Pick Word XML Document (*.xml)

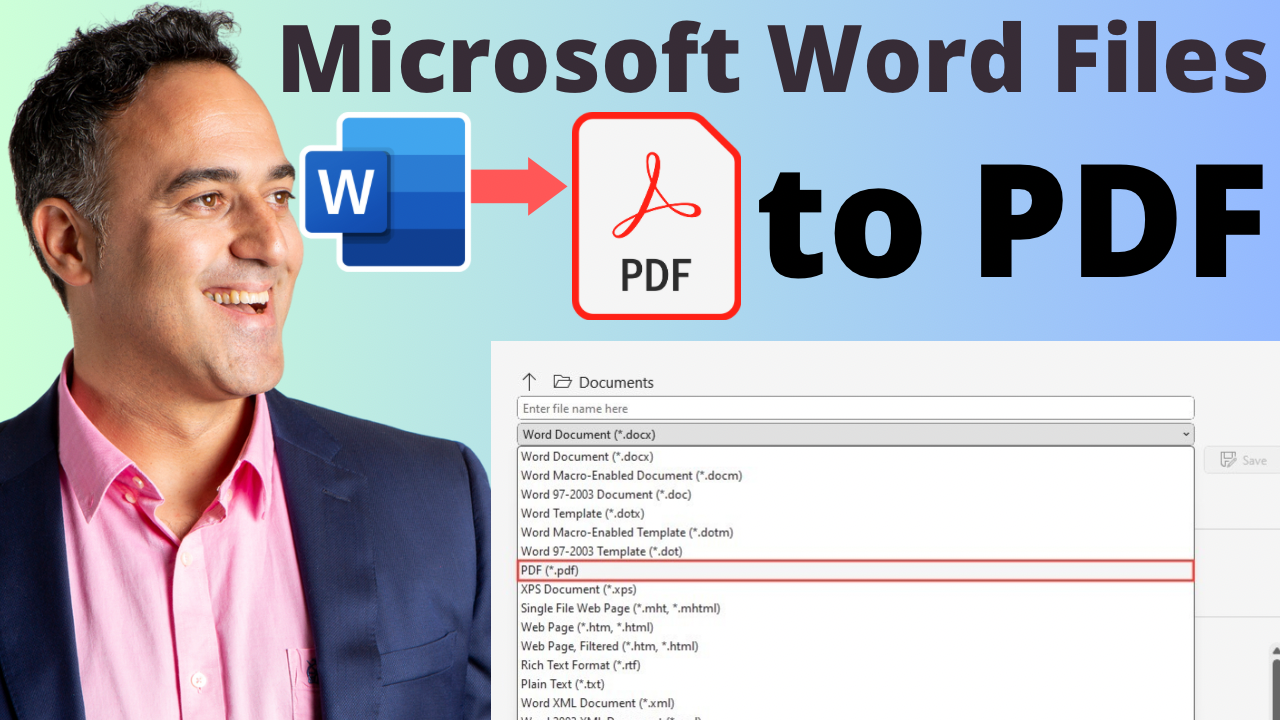tap(855, 704)
